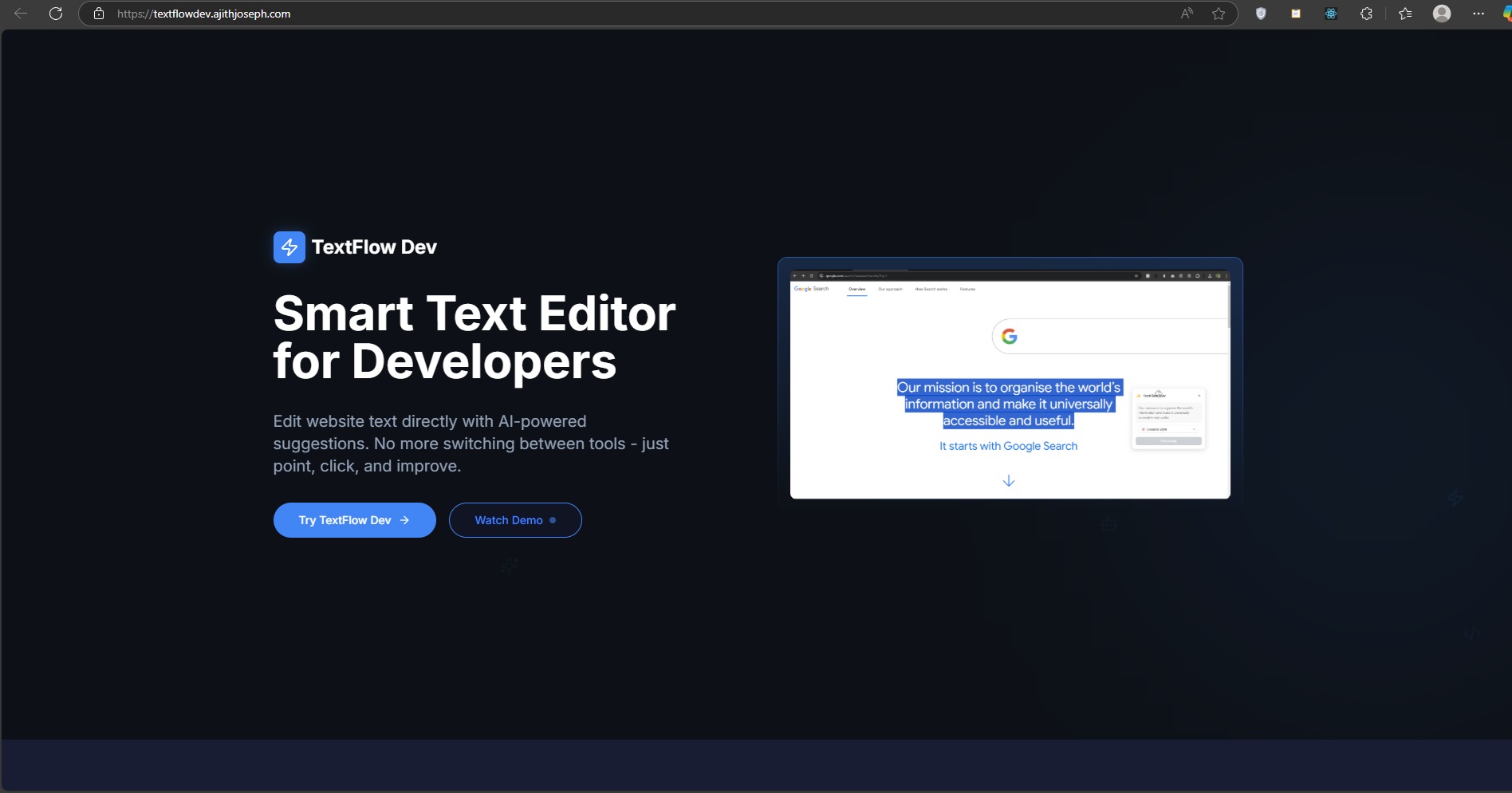Open the clipboard extension icon
The width and height of the screenshot is (1512, 793).
click(x=1296, y=14)
